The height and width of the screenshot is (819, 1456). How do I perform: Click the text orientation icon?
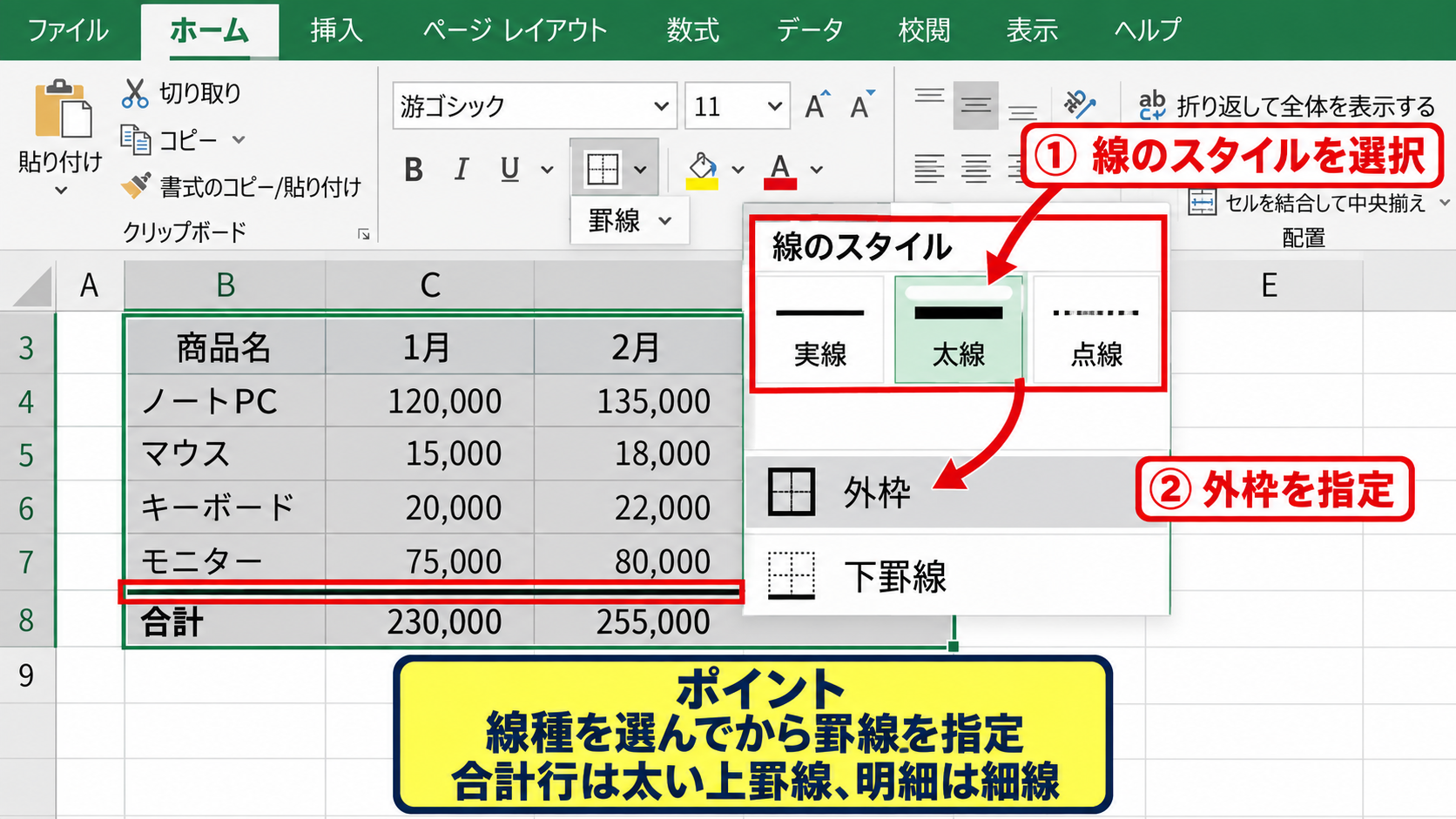pyautogui.click(x=1079, y=104)
